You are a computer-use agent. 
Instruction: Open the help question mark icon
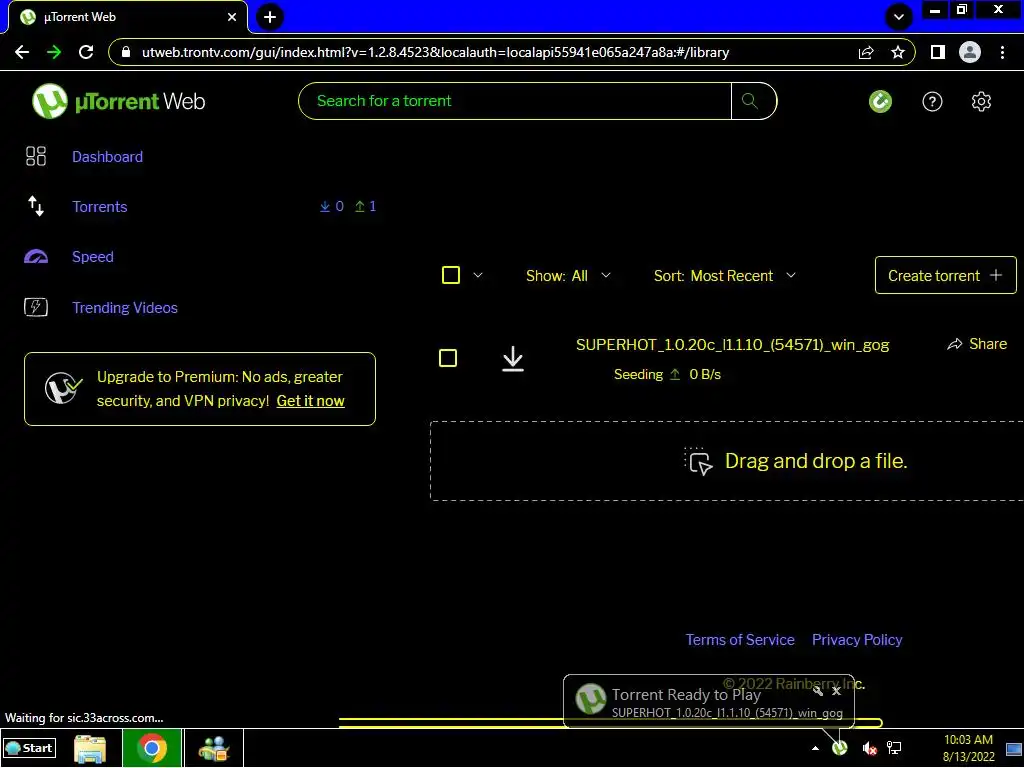(932, 101)
